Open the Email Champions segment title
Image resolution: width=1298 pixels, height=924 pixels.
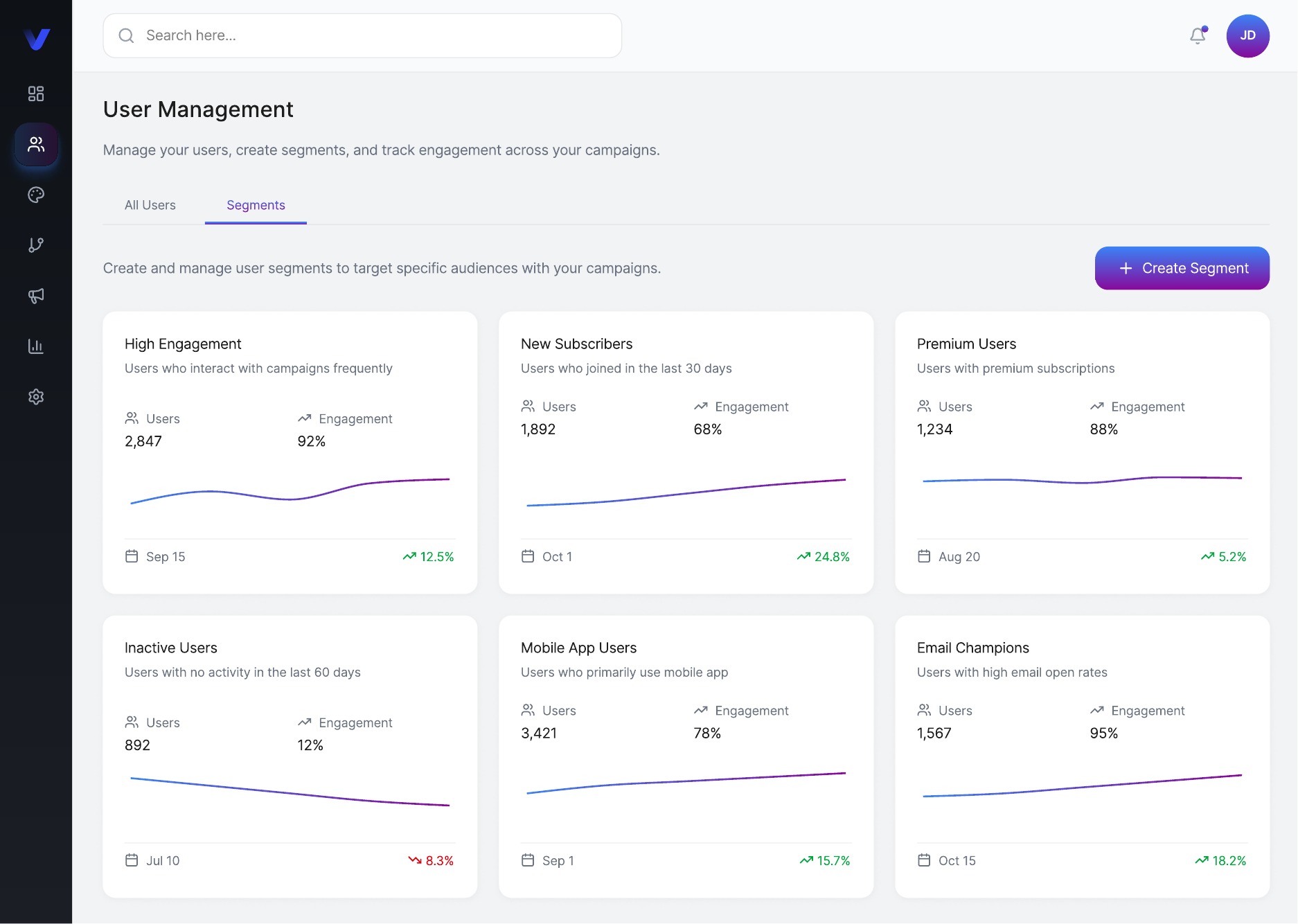[x=972, y=648]
